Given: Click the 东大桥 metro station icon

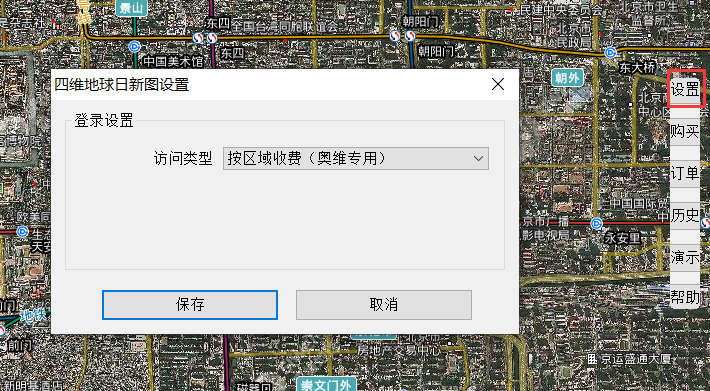Looking at the screenshot, I should pos(610,52).
